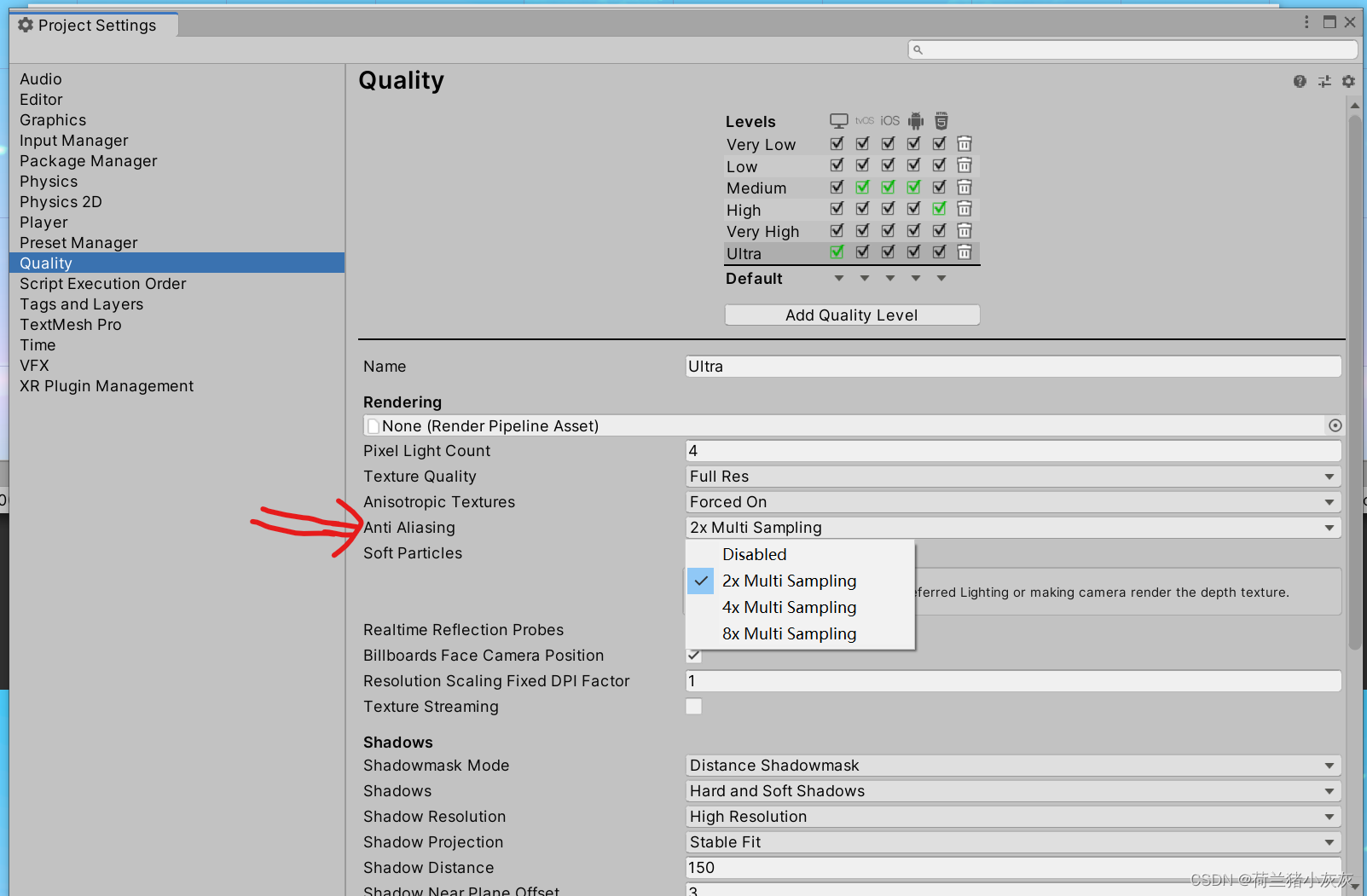Viewport: 1367px width, 896px height.
Task: Delete the Medium quality level
Action: pos(964,187)
